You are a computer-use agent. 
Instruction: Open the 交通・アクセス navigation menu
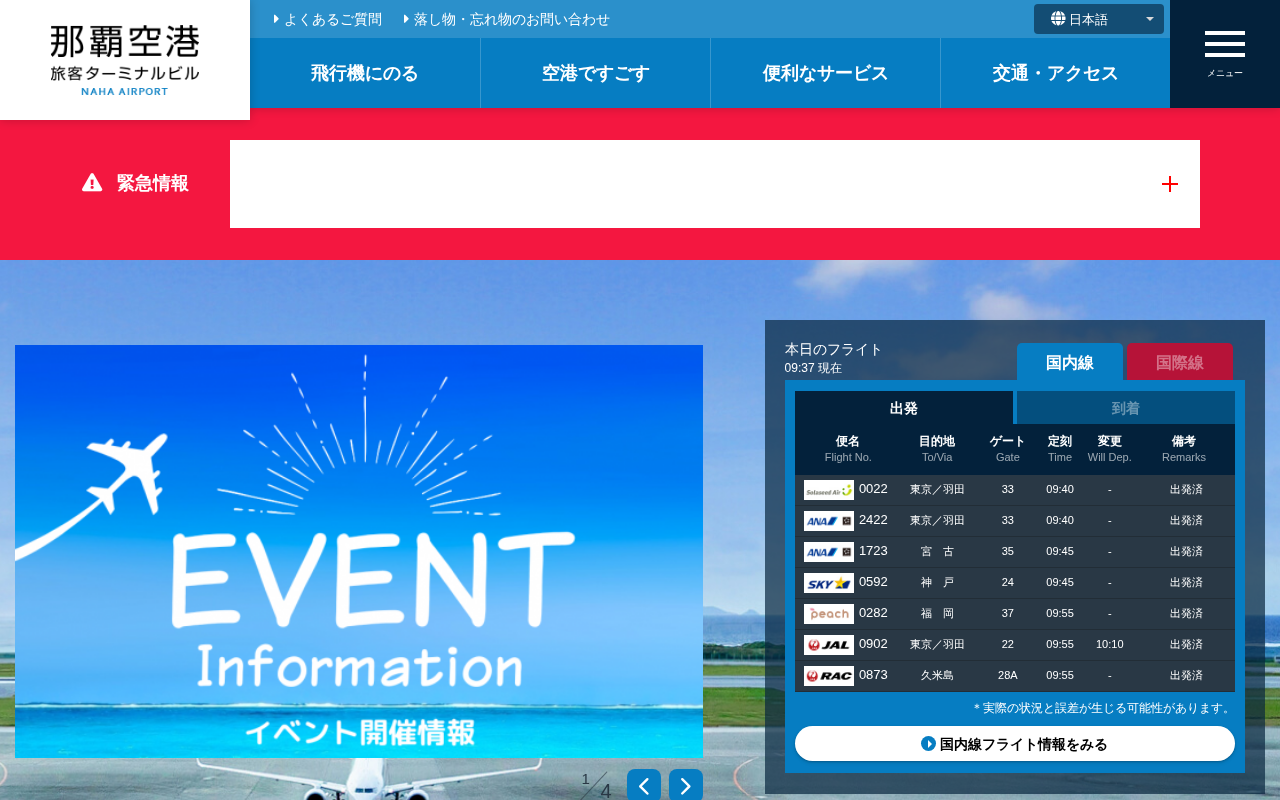(x=1055, y=73)
